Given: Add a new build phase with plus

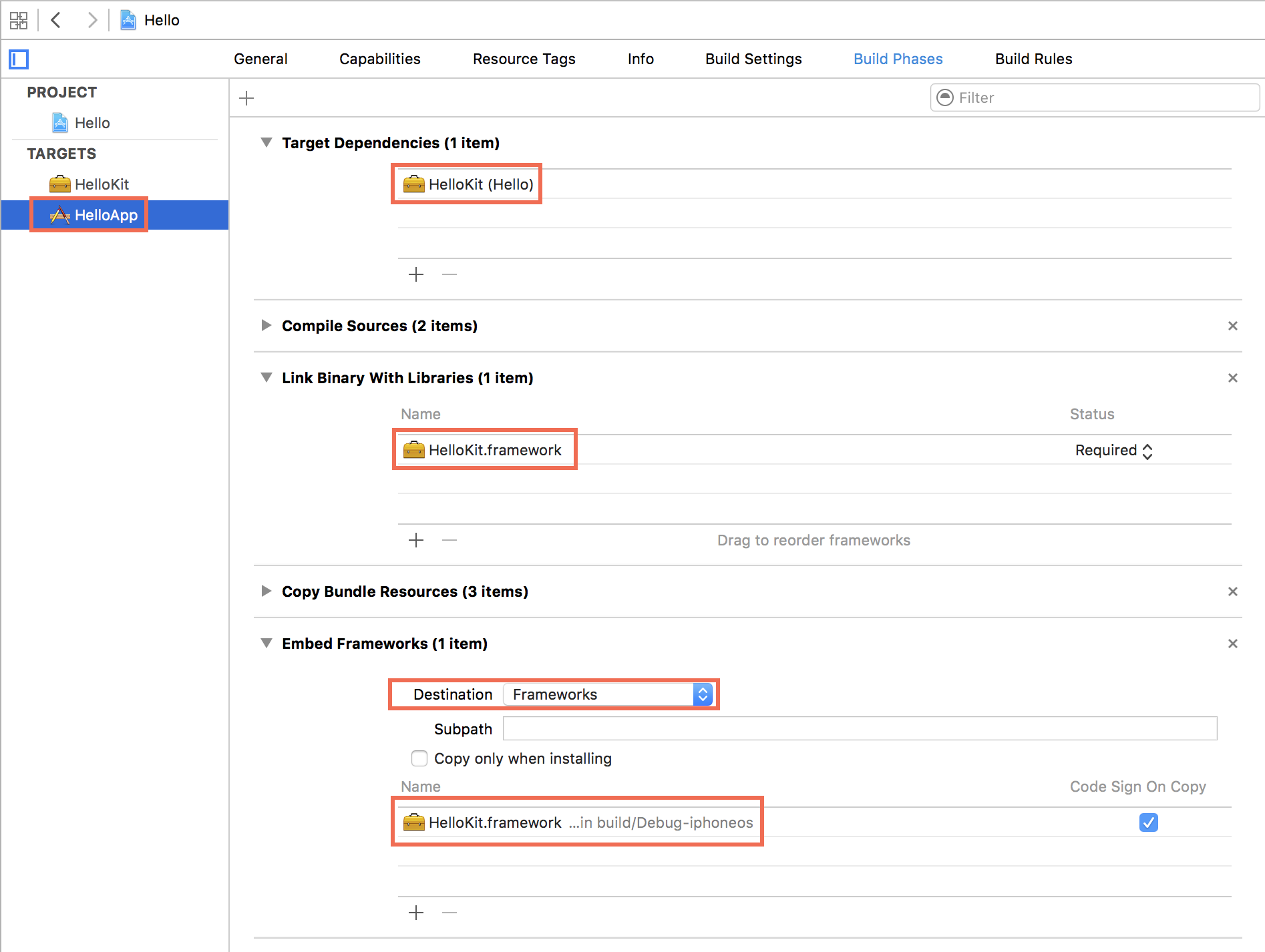Looking at the screenshot, I should point(246,98).
